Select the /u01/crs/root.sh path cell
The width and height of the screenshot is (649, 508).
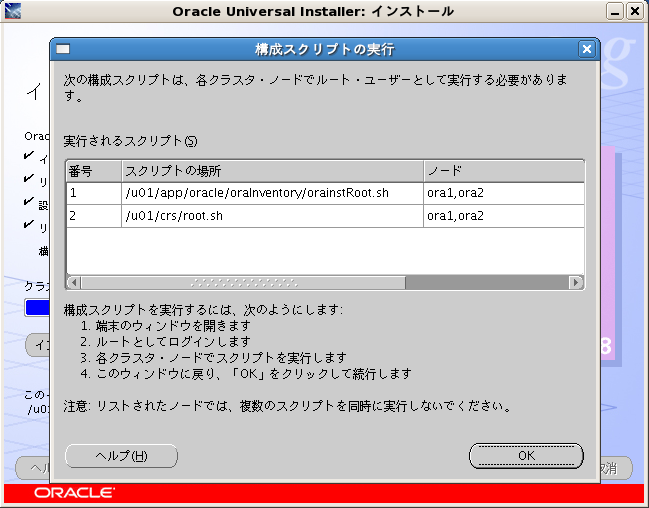click(x=272, y=216)
